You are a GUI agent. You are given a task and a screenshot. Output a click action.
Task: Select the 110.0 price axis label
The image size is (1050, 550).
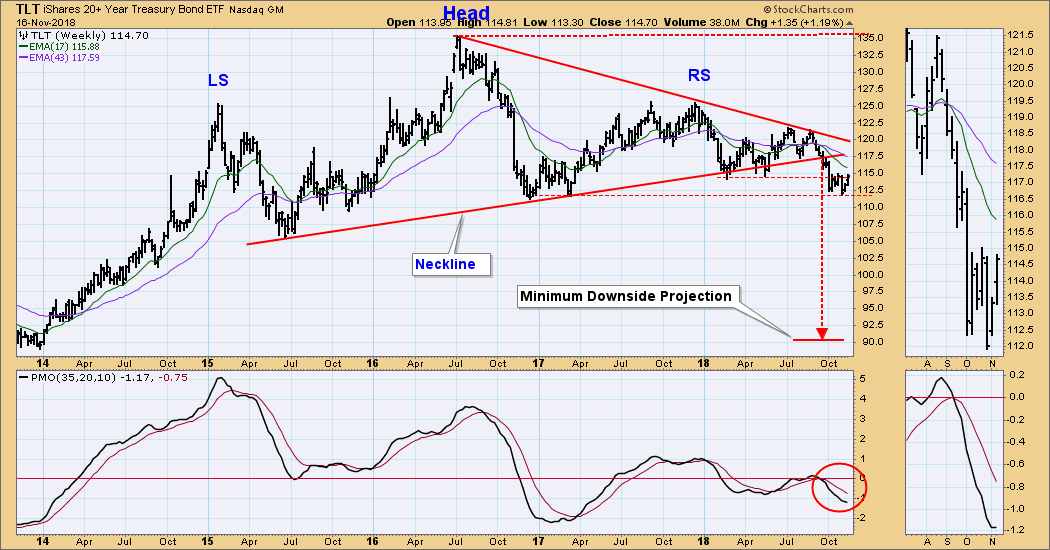point(872,207)
